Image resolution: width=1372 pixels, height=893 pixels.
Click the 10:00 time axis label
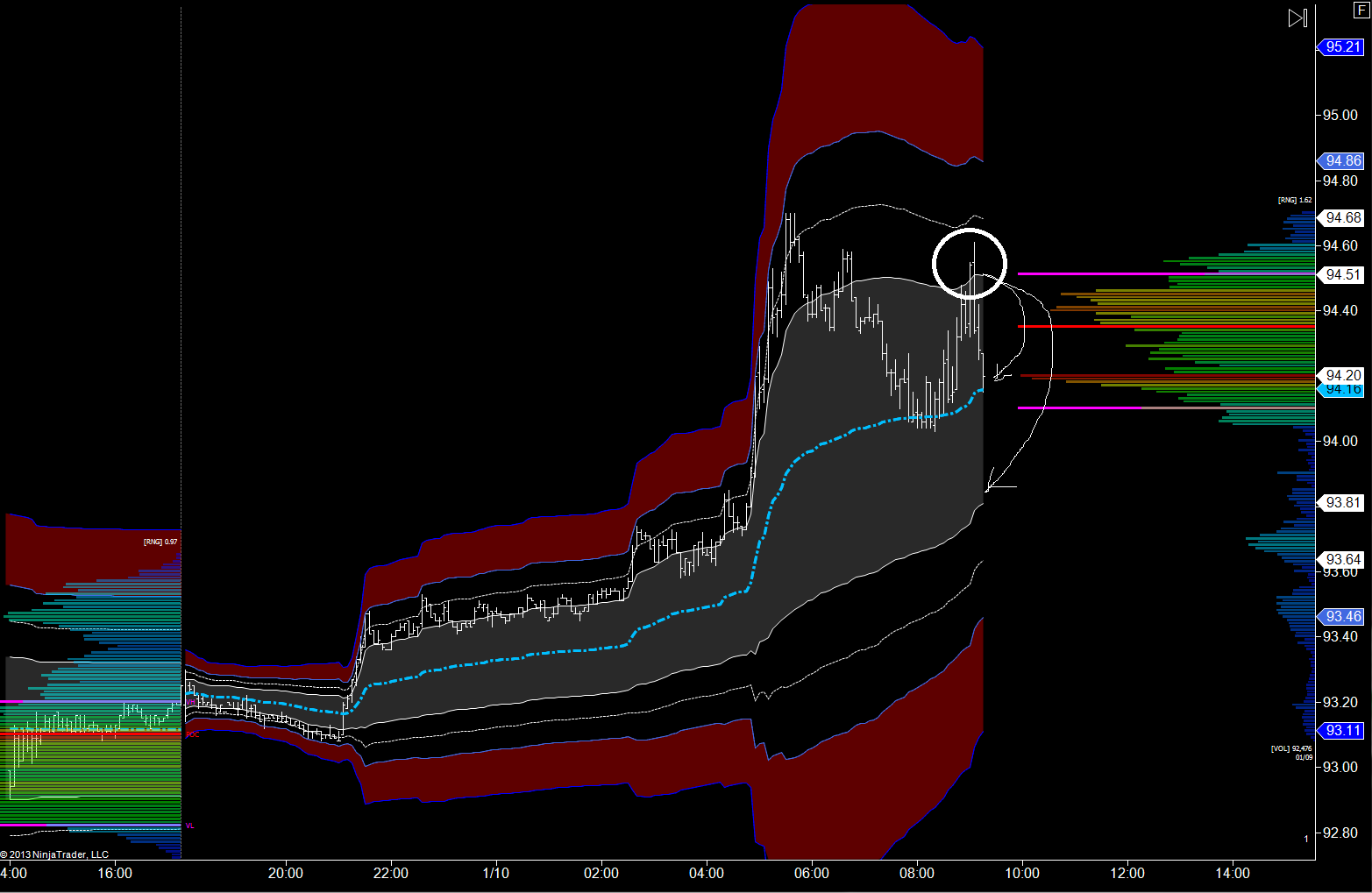[x=1022, y=873]
